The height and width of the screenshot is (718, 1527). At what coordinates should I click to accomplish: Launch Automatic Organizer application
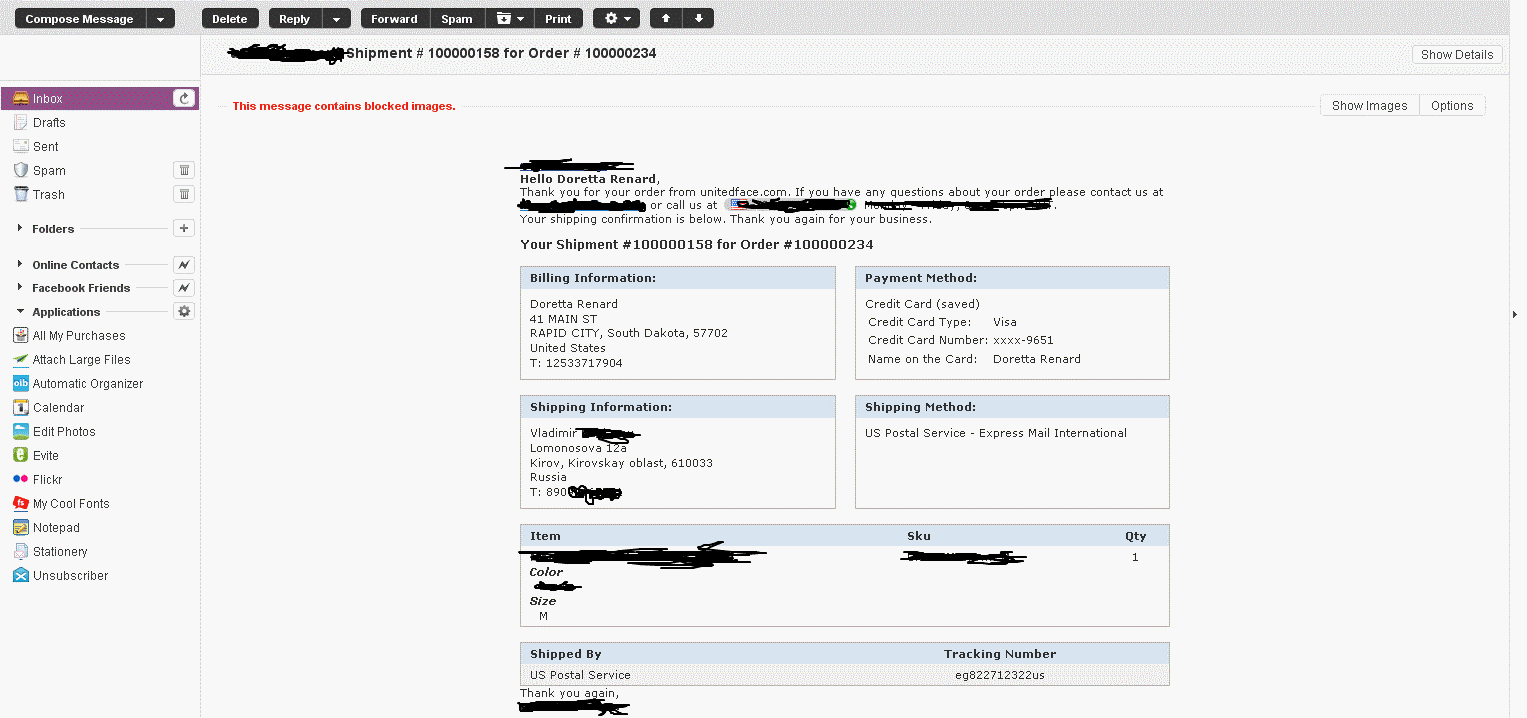pos(78,384)
